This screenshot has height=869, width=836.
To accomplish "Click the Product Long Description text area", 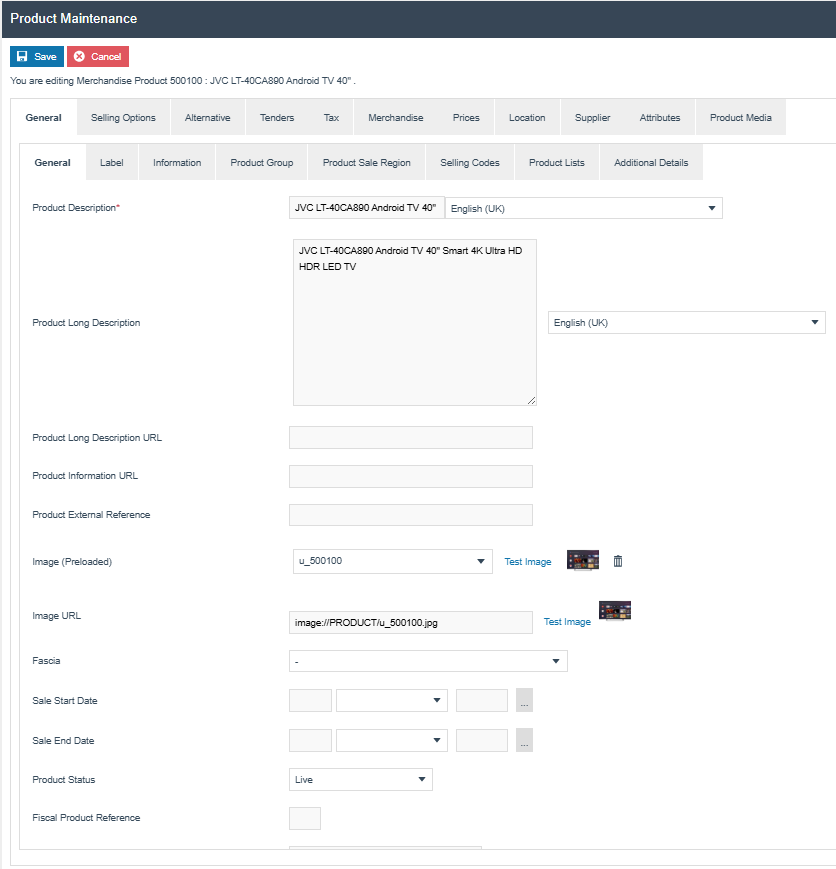I will point(415,323).
